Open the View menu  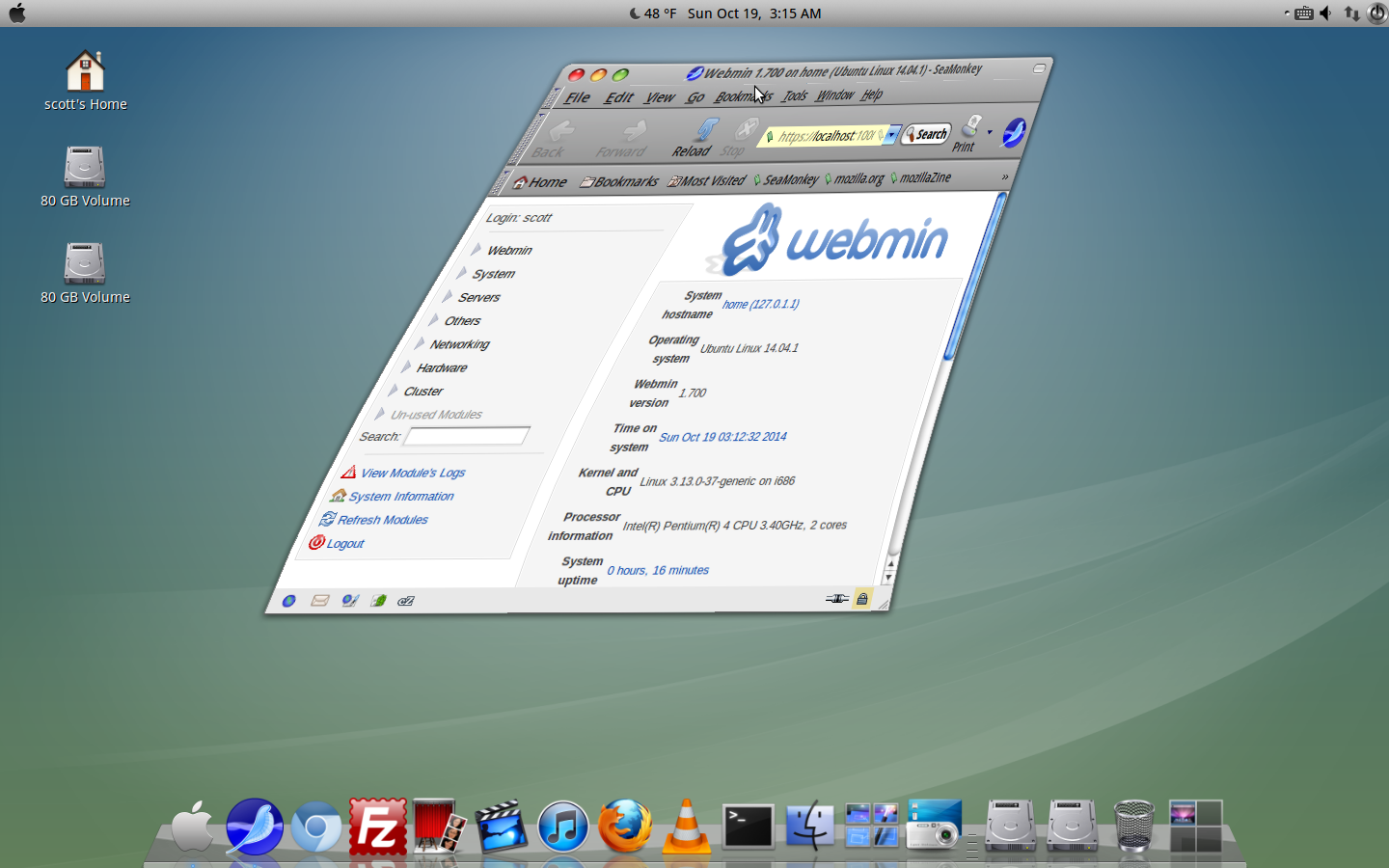[660, 96]
